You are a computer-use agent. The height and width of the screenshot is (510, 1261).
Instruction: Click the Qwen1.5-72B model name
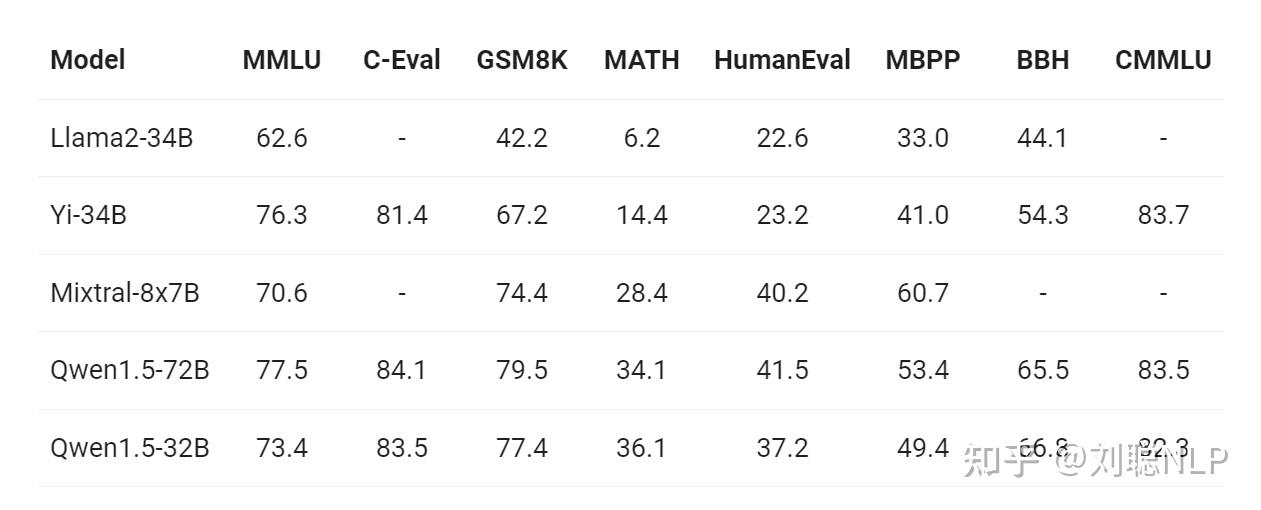pyautogui.click(x=130, y=370)
